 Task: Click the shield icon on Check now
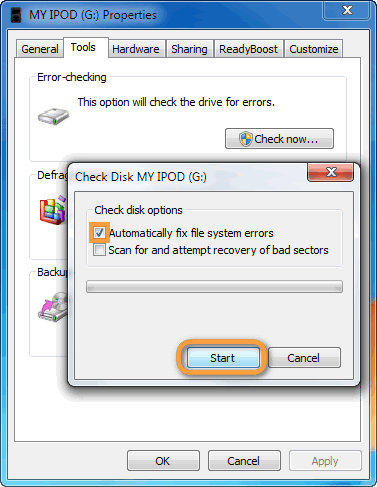246,139
